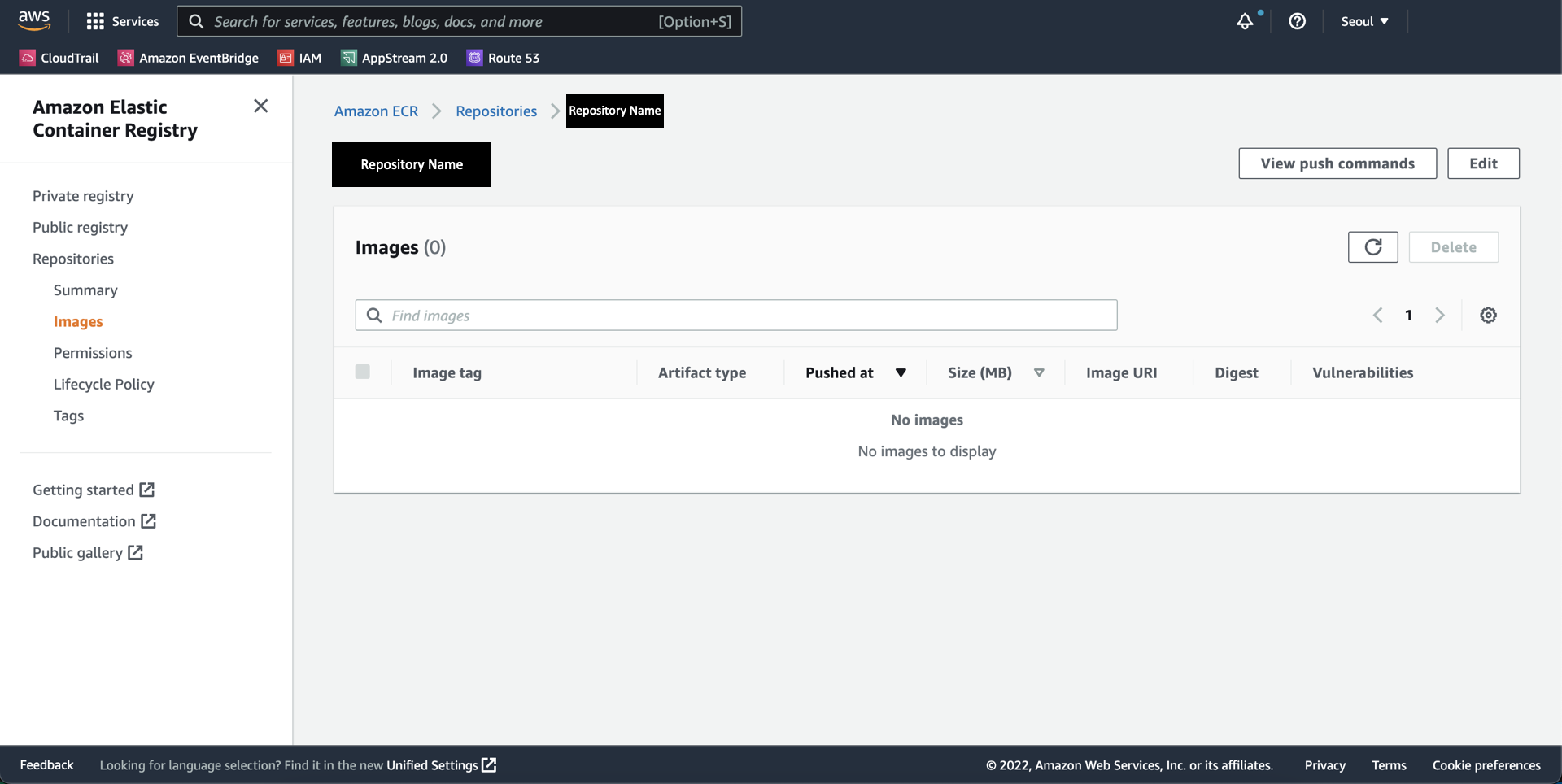Select Permissions in the sidebar
This screenshot has height=784, width=1562.
[93, 353]
